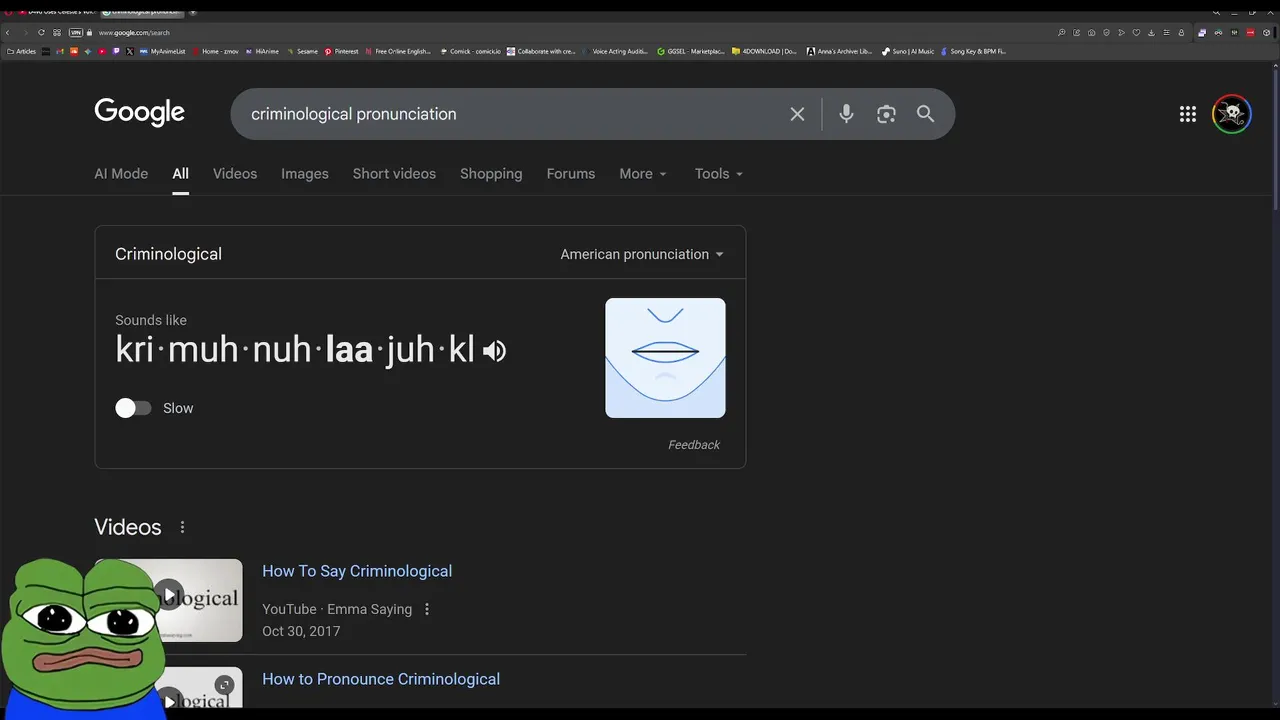
Task: Click the Feedback link
Action: click(x=694, y=445)
